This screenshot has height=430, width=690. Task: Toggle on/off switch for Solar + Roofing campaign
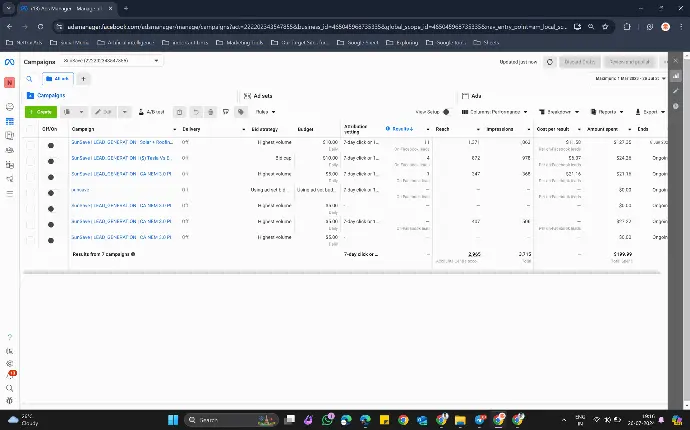click(51, 145)
